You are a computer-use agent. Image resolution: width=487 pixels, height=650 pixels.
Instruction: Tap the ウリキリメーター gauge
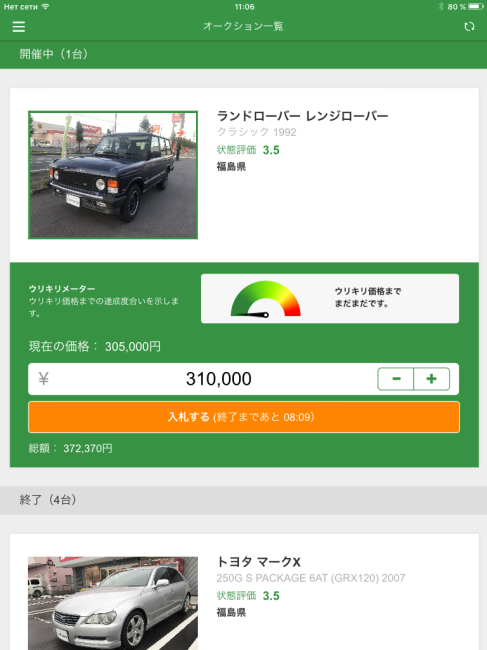pyautogui.click(x=266, y=299)
